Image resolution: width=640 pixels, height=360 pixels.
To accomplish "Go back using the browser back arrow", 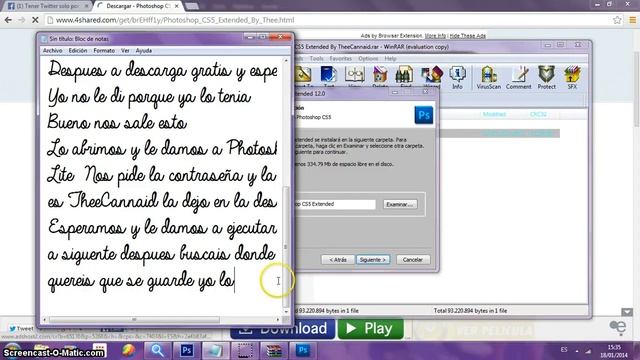I will [9, 20].
